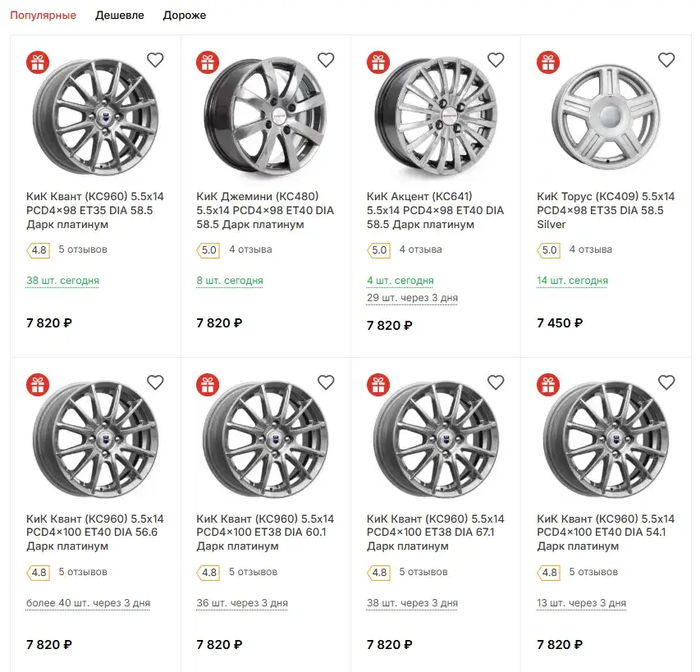Sort by Популярные tab
Screen dimensions: 700x672
pos(43,15)
